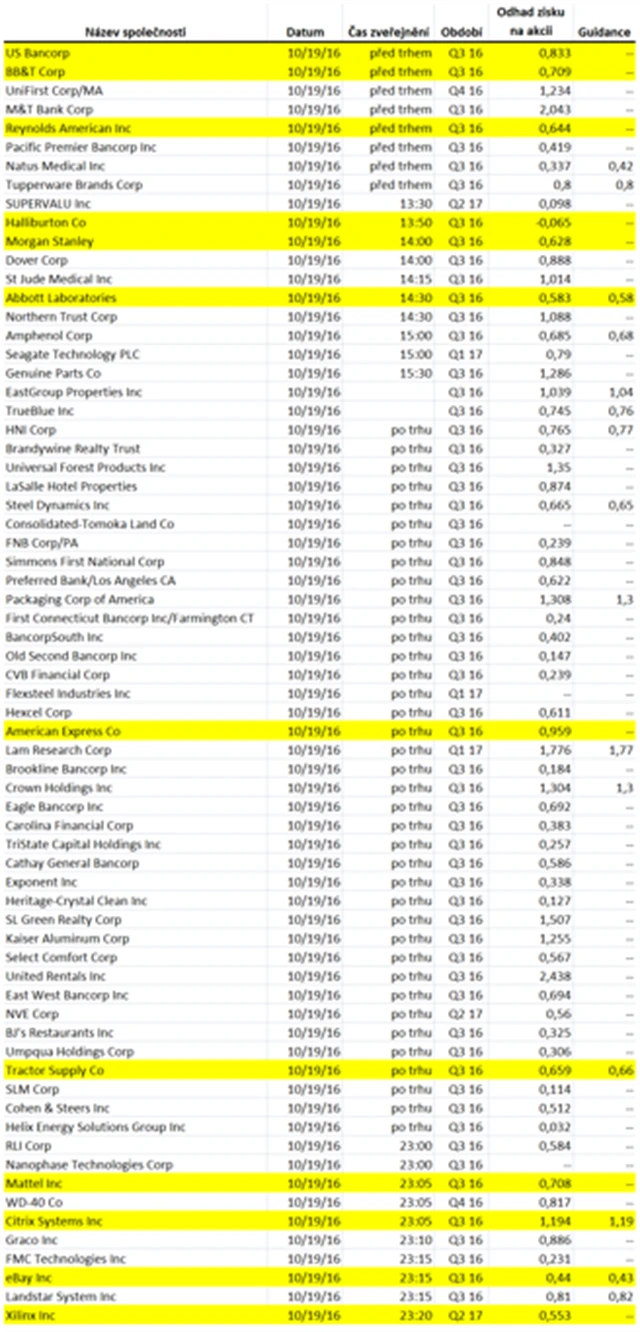The height and width of the screenshot is (1332, 640).
Task: Select the 'WD-40 Co' cell
Action: [x=134, y=1203]
